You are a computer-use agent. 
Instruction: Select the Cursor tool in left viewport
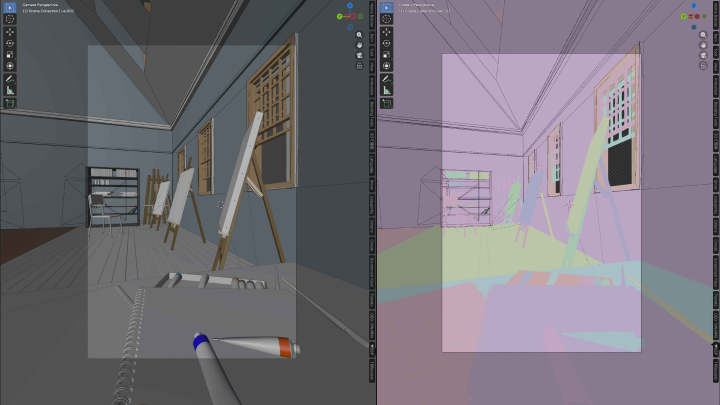click(x=10, y=19)
